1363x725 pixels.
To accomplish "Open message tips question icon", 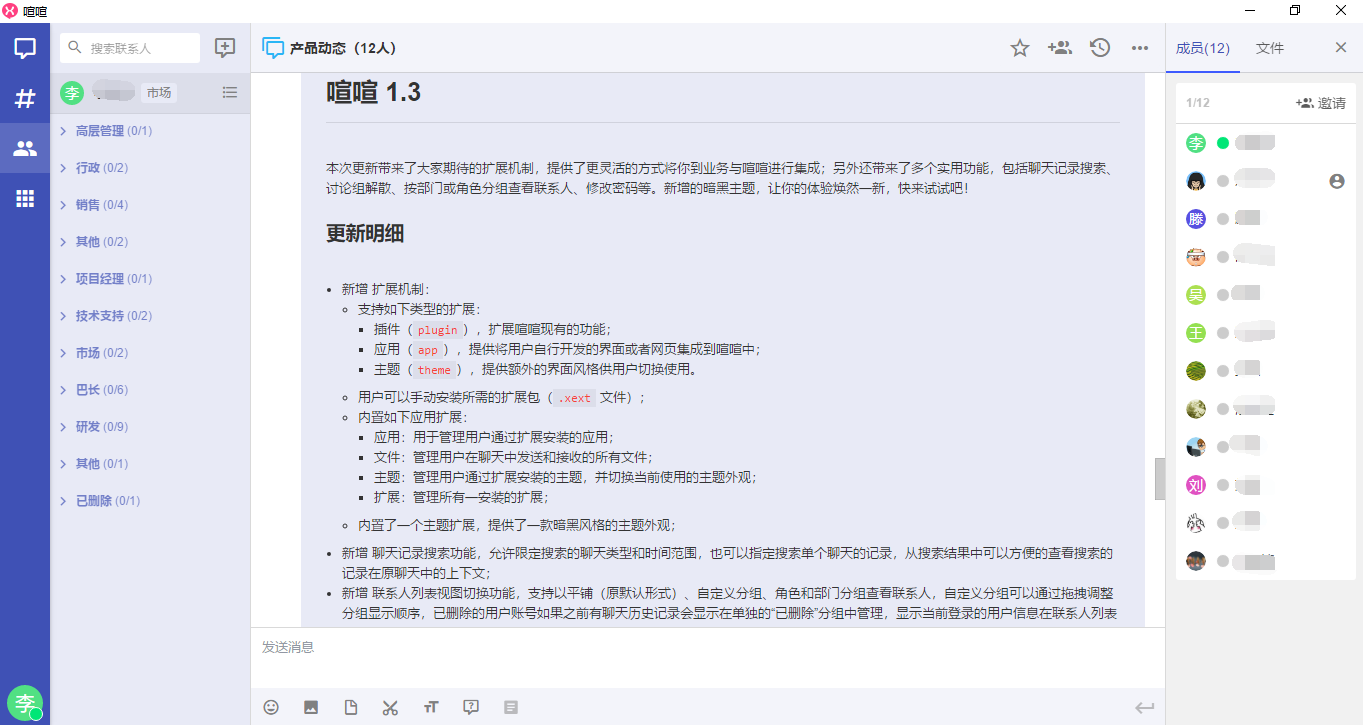I will tap(471, 707).
